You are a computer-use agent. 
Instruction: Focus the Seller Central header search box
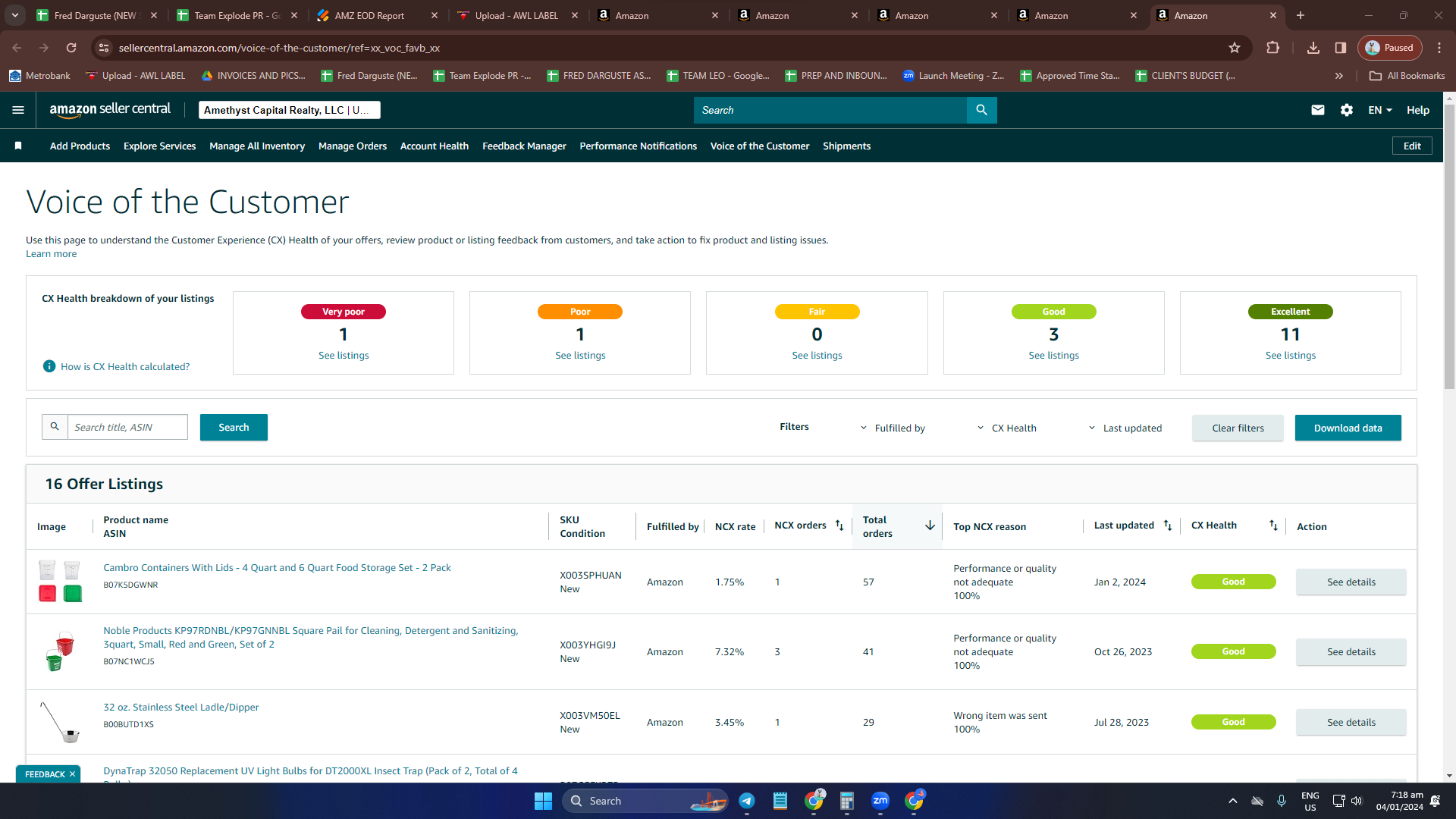830,110
